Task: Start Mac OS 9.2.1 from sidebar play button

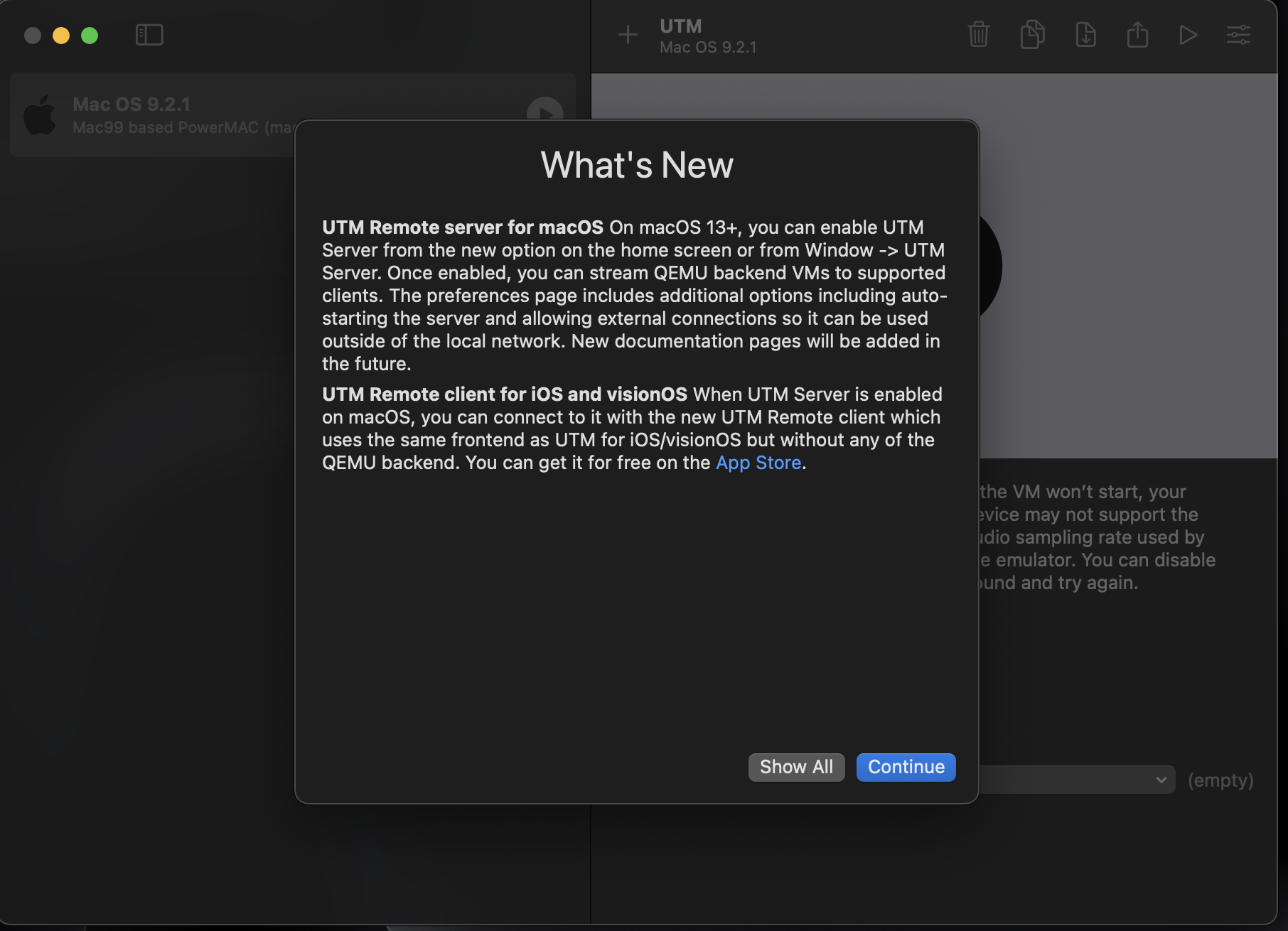Action: [x=544, y=110]
